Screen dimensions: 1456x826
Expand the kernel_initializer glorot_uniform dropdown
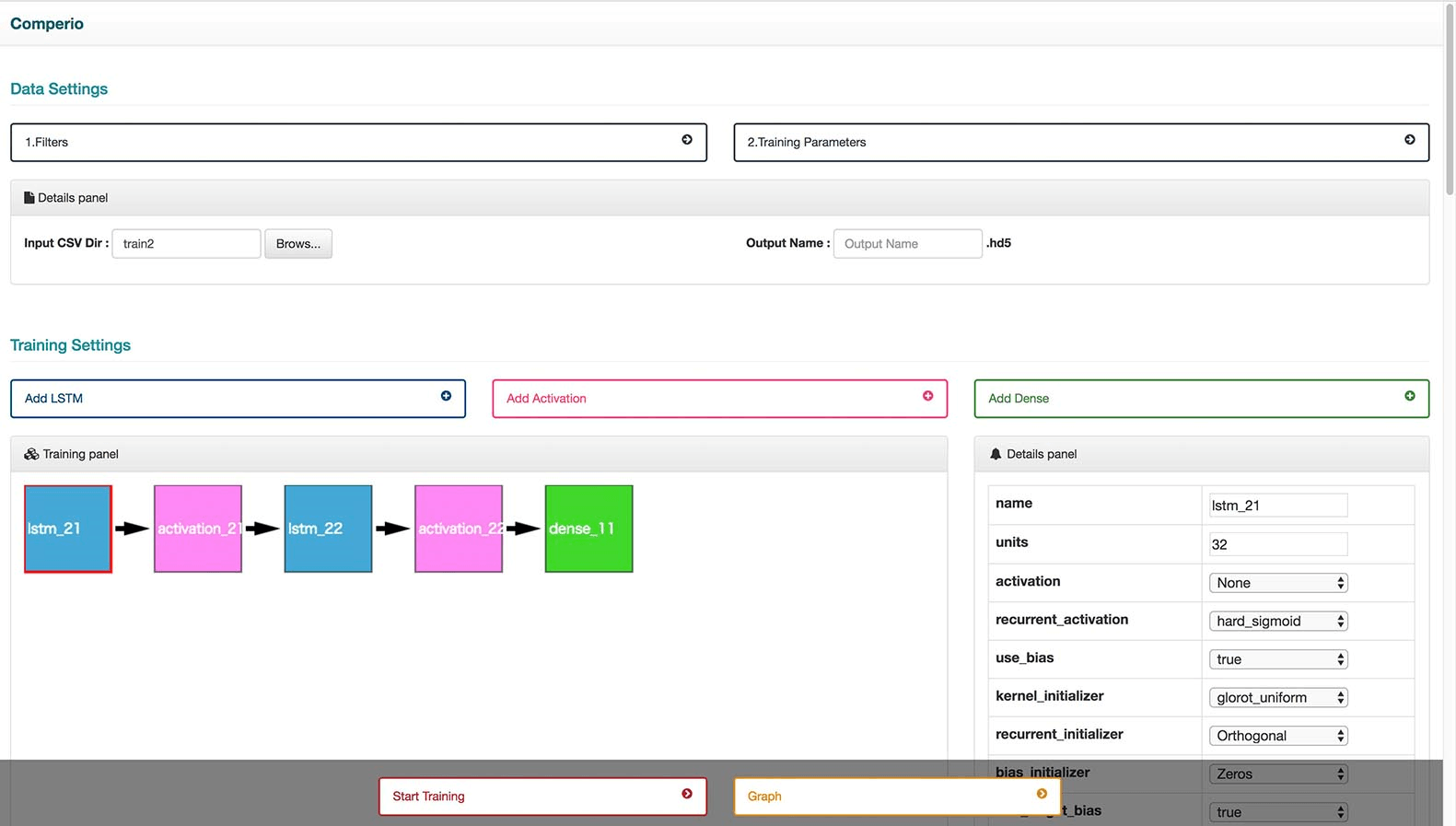[x=1277, y=698]
